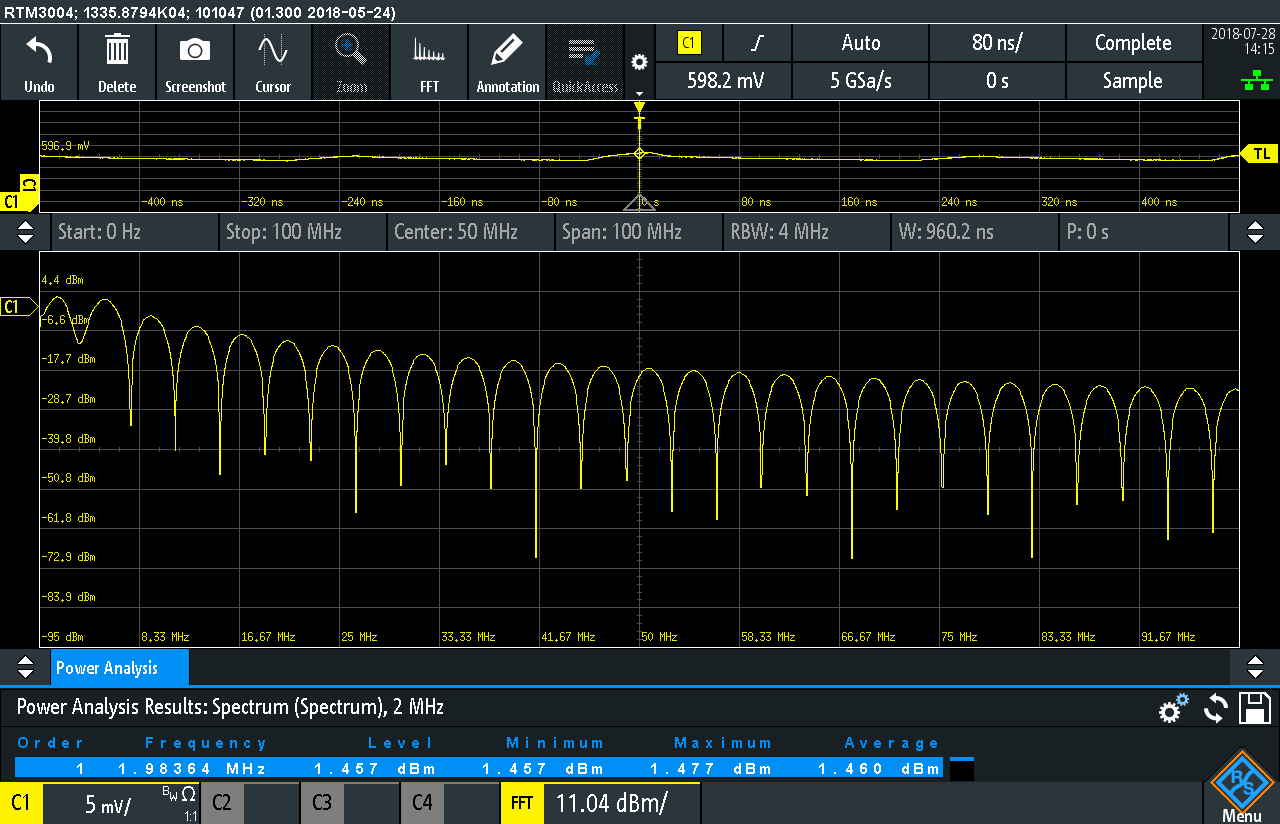Take a screenshot with camera icon
The width and height of the screenshot is (1280, 824).
(195, 51)
